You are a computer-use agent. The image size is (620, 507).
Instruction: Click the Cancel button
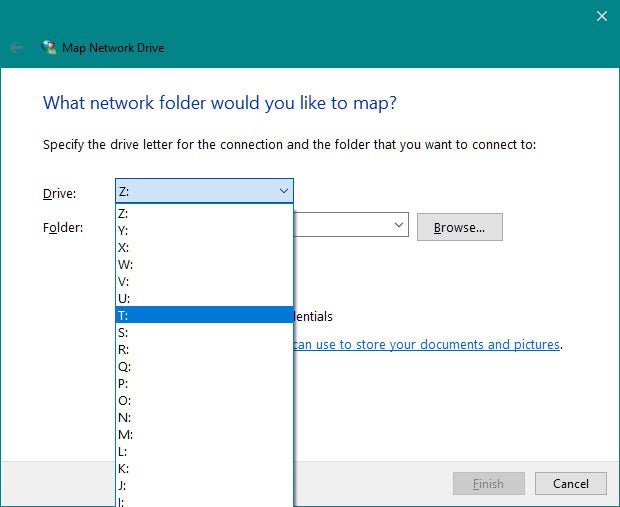click(x=571, y=483)
